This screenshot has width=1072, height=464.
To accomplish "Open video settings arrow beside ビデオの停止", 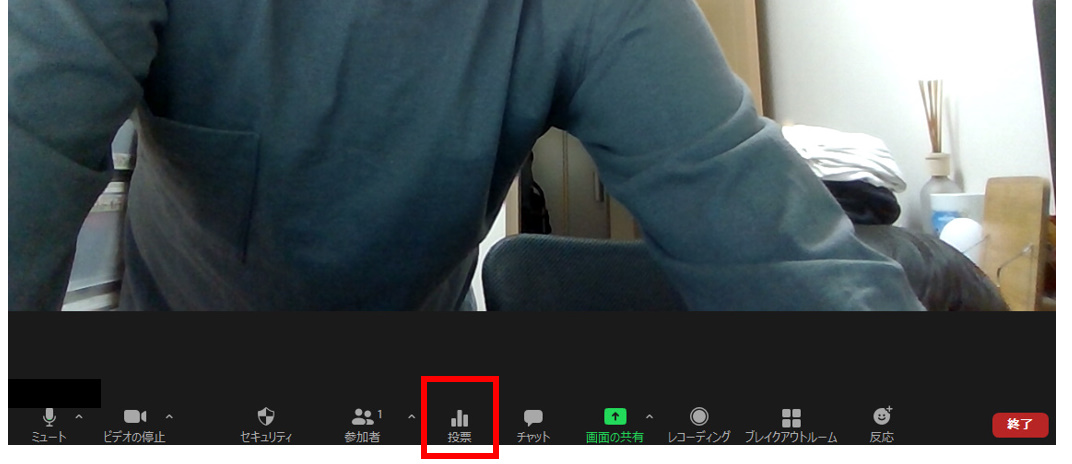I will (169, 416).
